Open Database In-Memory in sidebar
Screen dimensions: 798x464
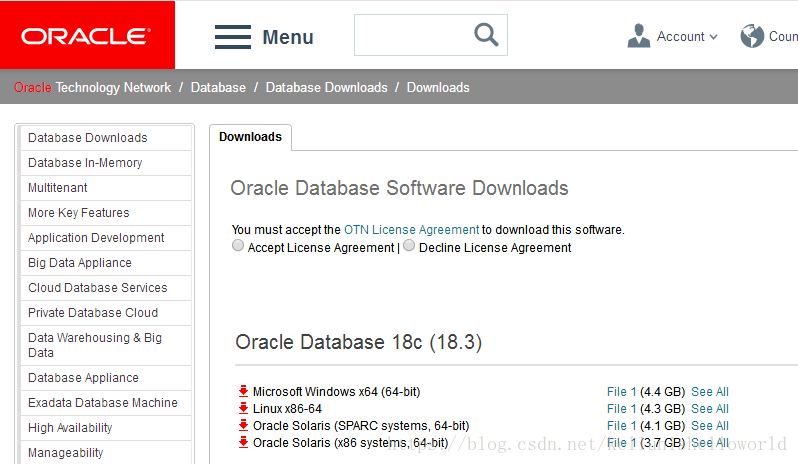[x=105, y=163]
